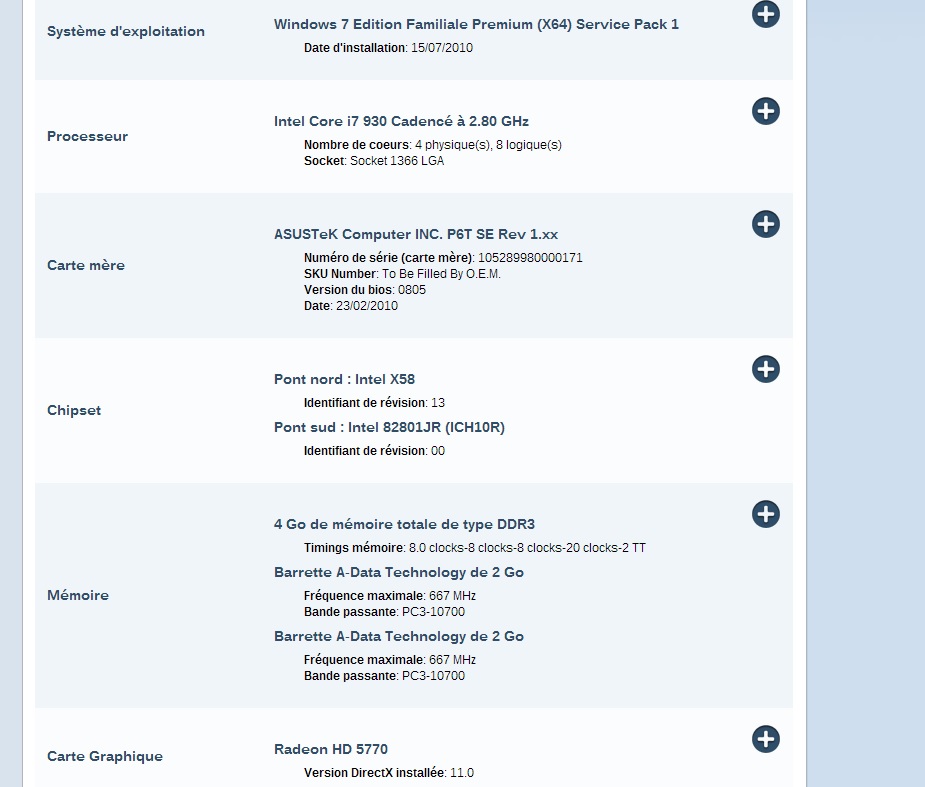The image size is (925, 787).
Task: Click the Chipset row label
Action: 74,411
